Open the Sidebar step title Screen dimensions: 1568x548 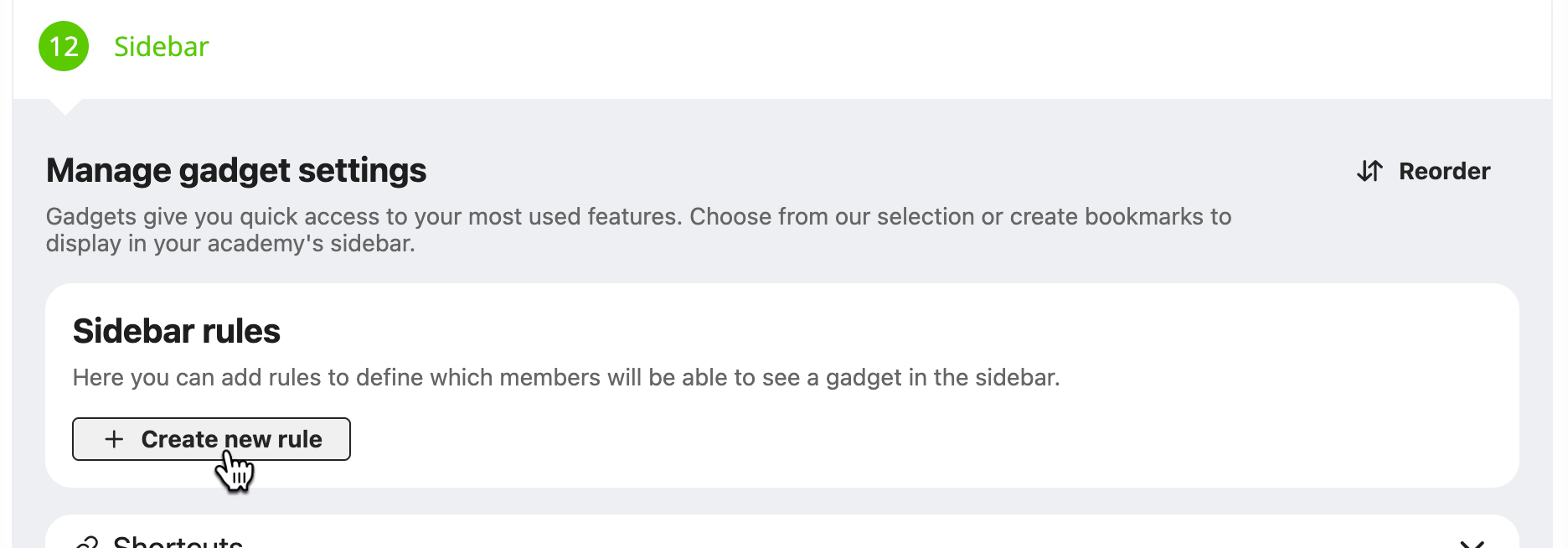(161, 46)
